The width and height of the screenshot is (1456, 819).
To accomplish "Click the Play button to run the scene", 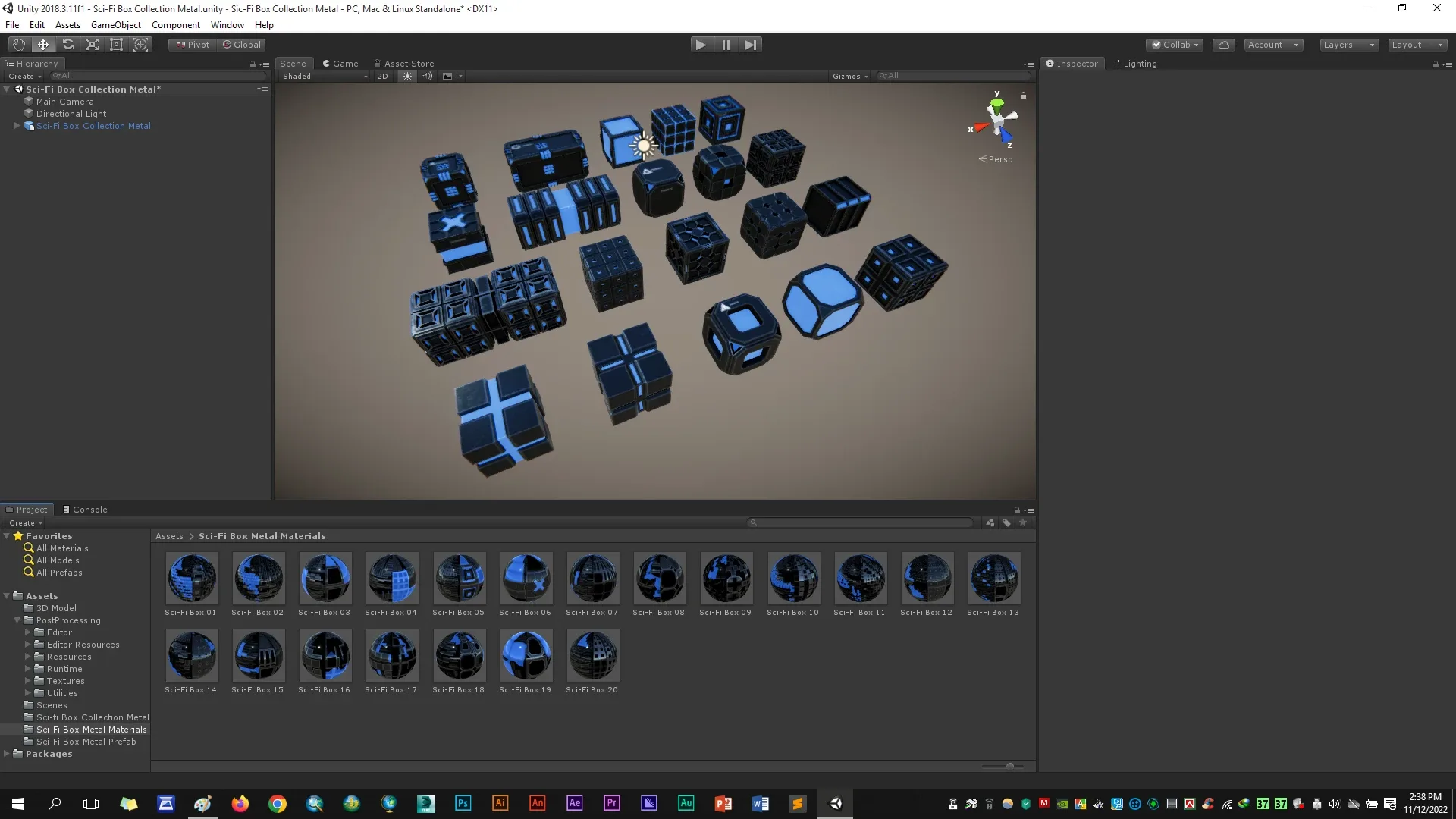I will coord(701,44).
